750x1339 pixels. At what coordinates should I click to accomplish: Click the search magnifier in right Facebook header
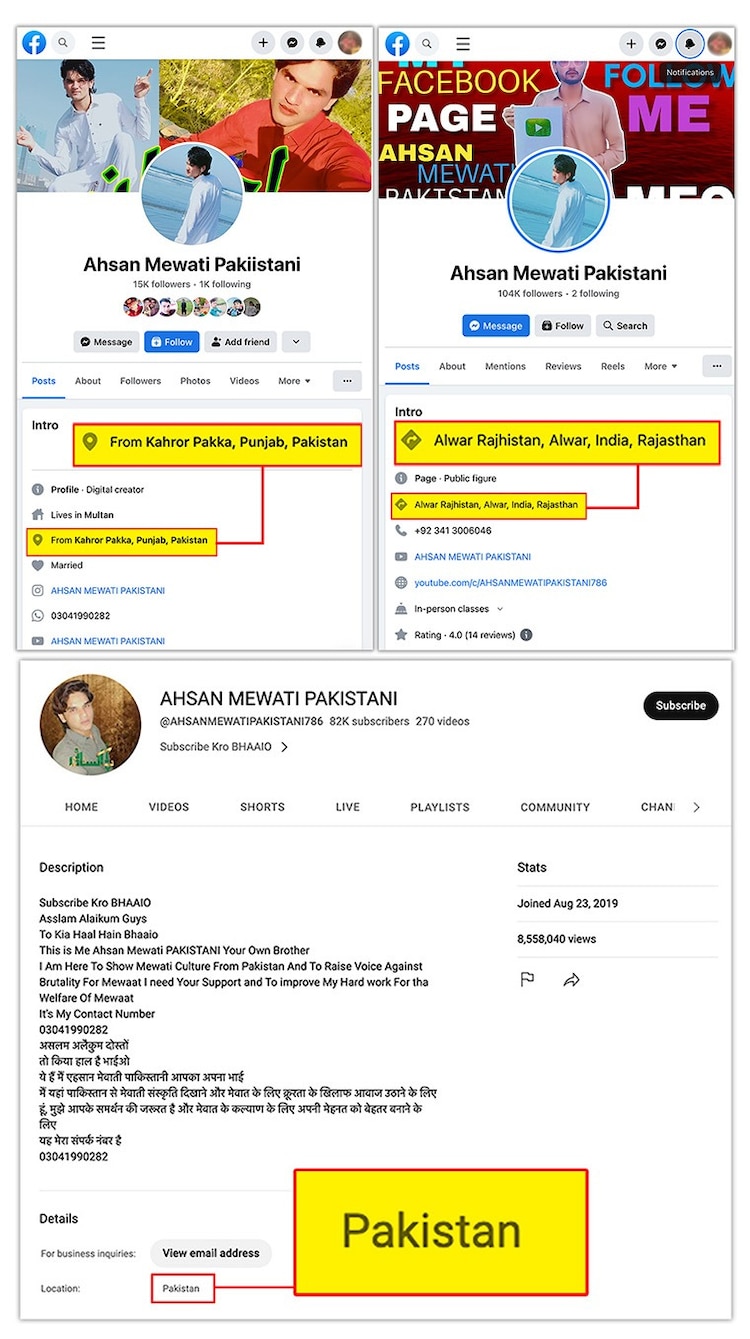[427, 44]
